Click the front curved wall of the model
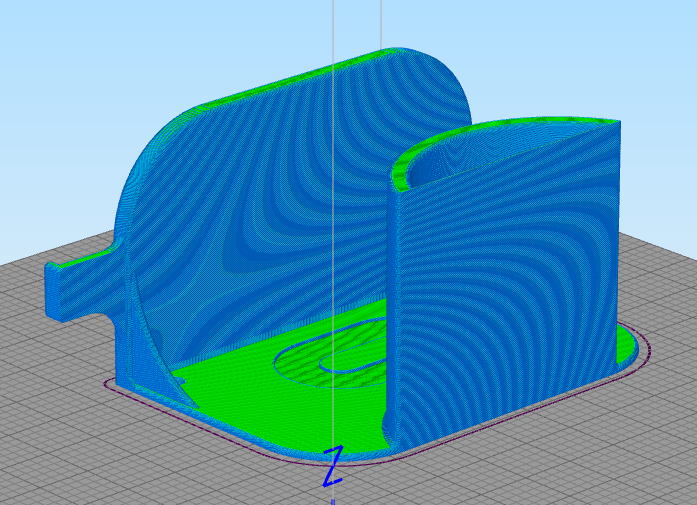The image size is (697, 505). 502,285
